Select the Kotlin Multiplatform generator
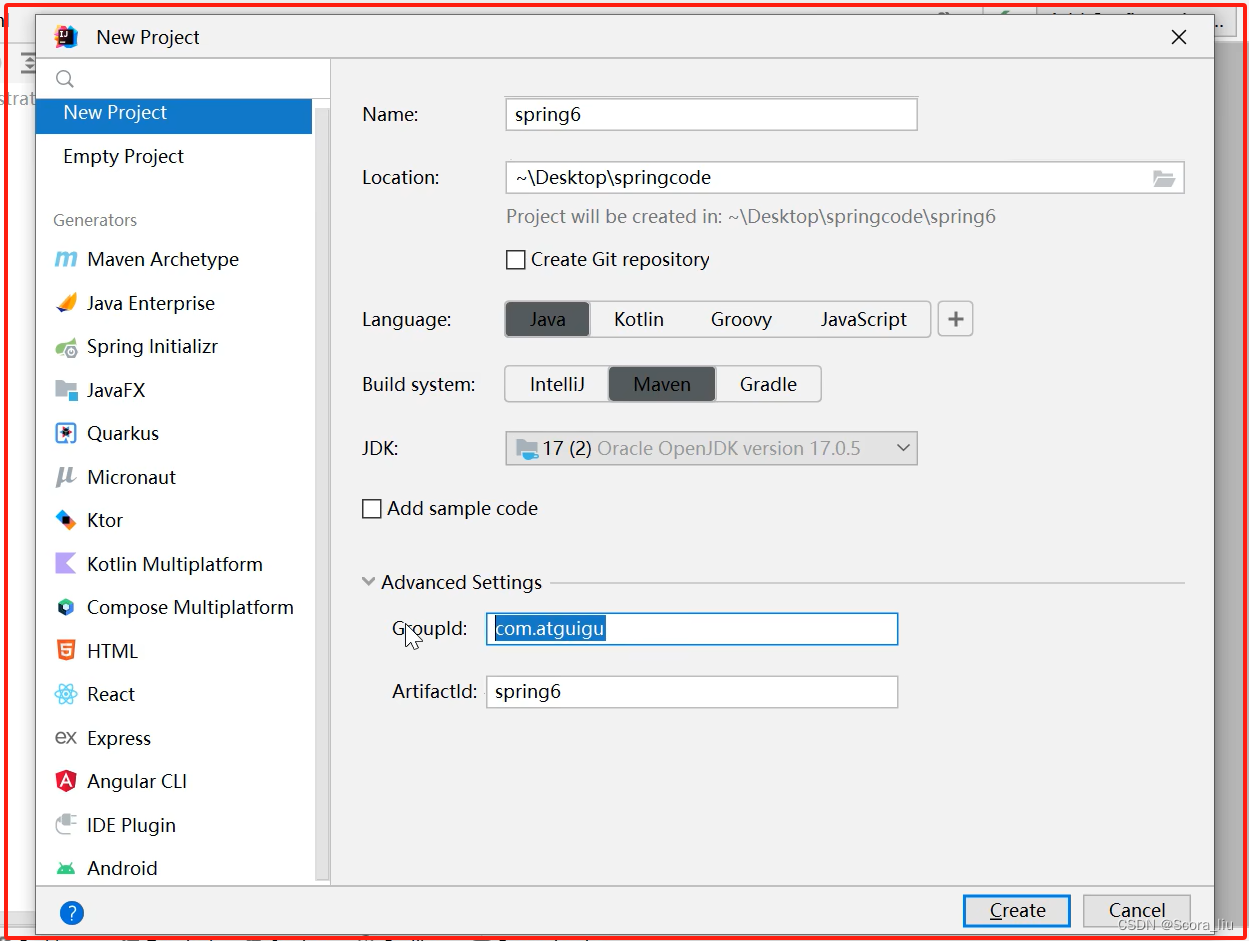Image resolution: width=1249 pixels, height=941 pixels. (x=174, y=564)
